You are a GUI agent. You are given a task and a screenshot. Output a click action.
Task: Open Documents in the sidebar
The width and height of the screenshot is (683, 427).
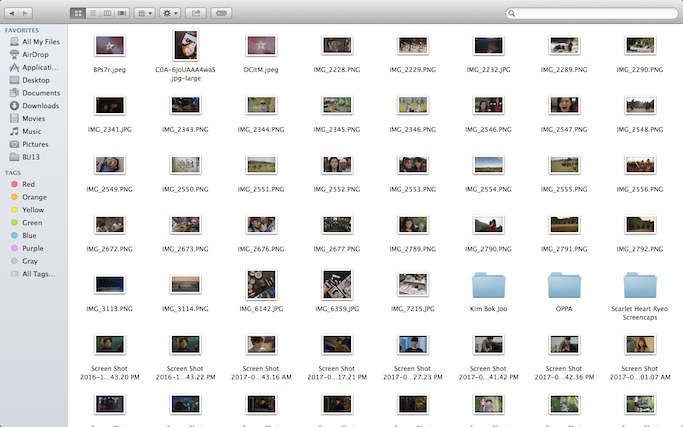[35, 93]
